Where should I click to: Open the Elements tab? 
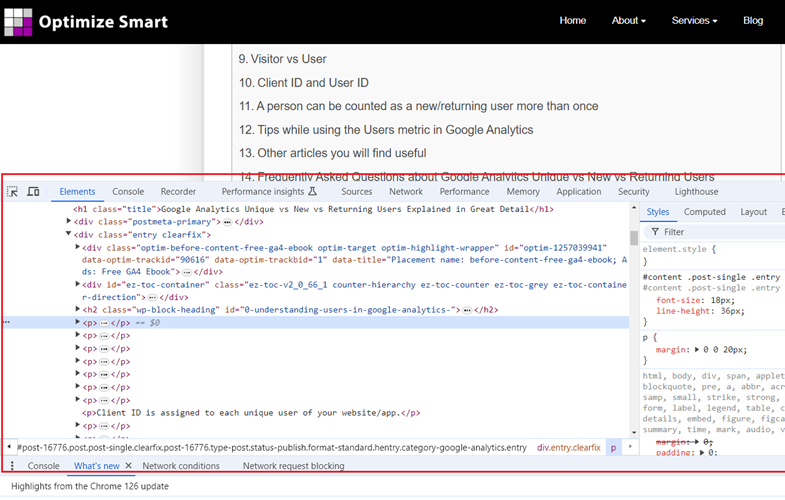tap(77, 192)
